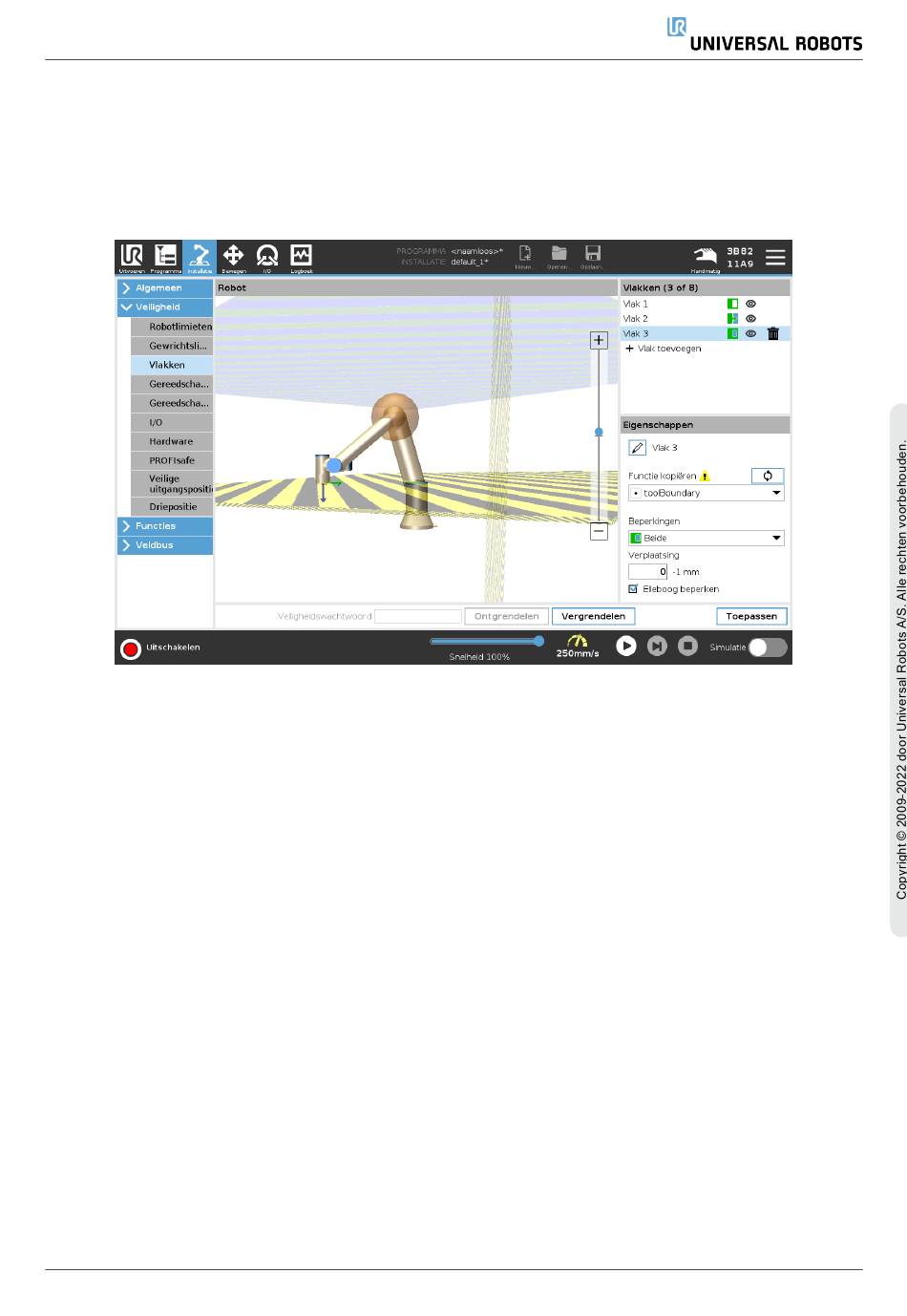Click the Toepassen button
Image resolution: width=907 pixels, height=1316 pixels.
pyautogui.click(x=751, y=616)
